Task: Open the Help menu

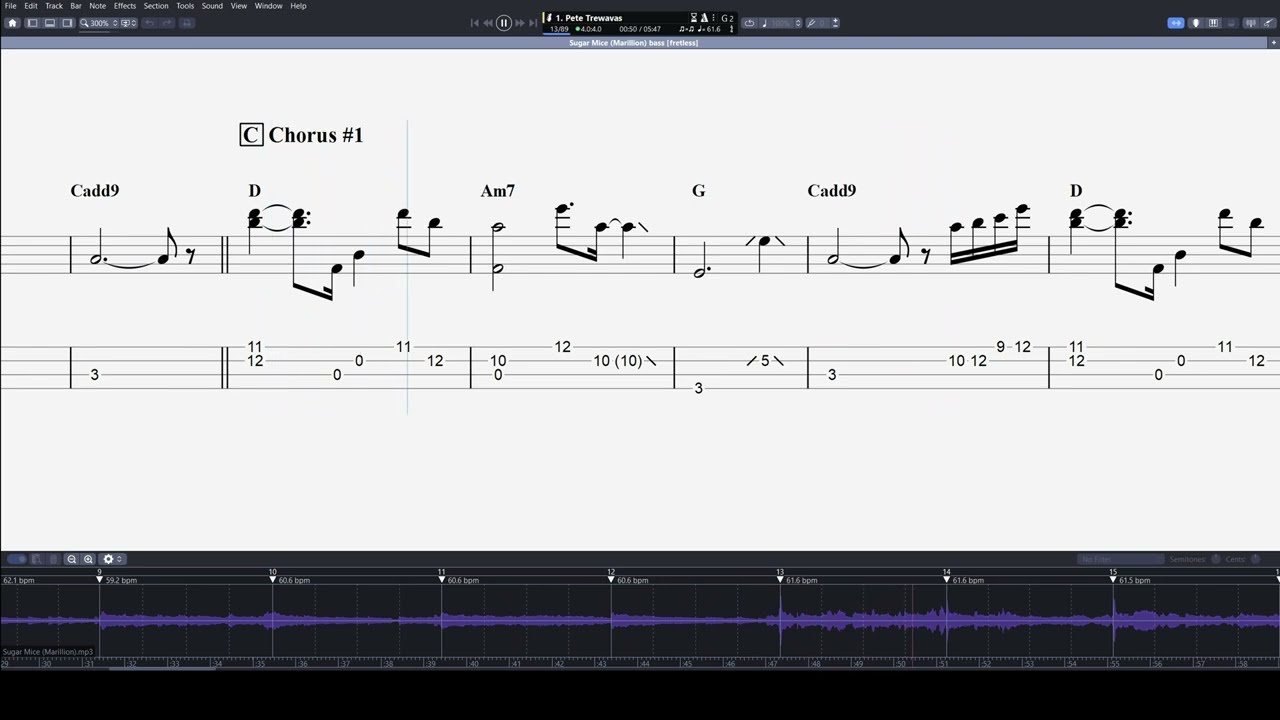Action: click(298, 6)
